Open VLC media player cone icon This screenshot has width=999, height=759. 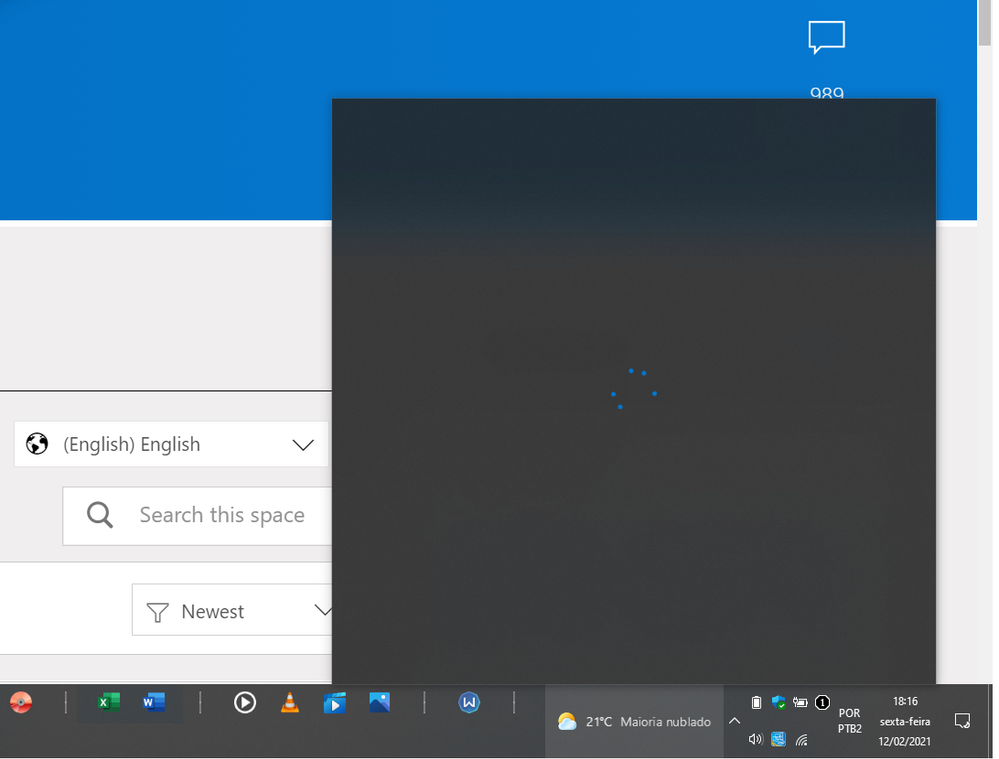[x=290, y=702]
